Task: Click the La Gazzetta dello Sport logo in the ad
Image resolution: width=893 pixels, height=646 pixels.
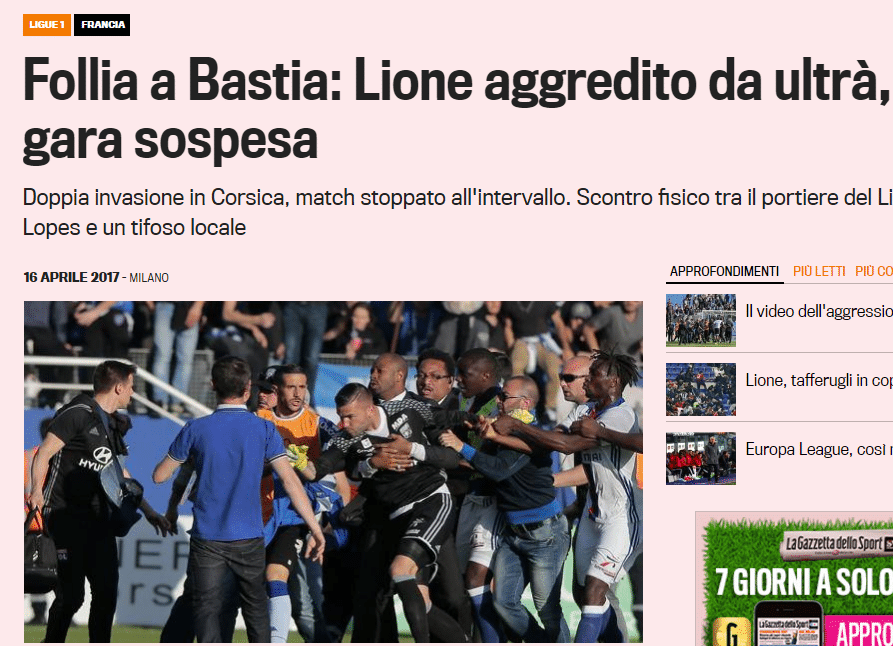Action: (x=836, y=543)
